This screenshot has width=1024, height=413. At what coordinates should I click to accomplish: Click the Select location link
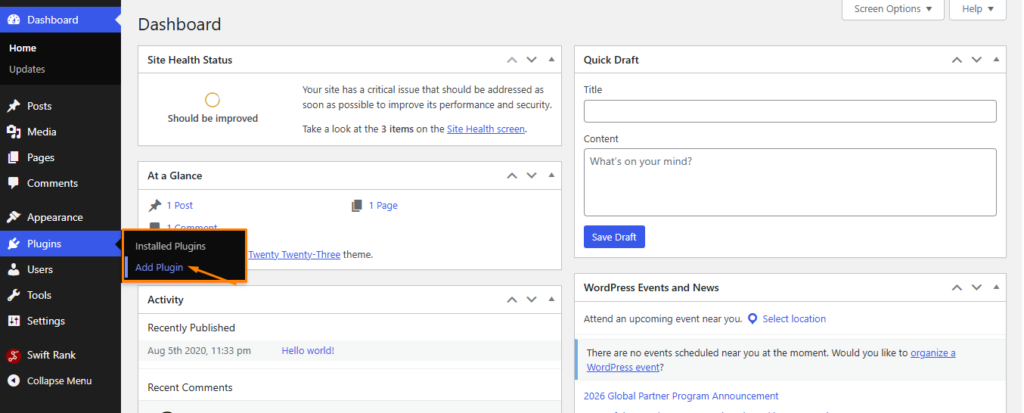point(794,319)
